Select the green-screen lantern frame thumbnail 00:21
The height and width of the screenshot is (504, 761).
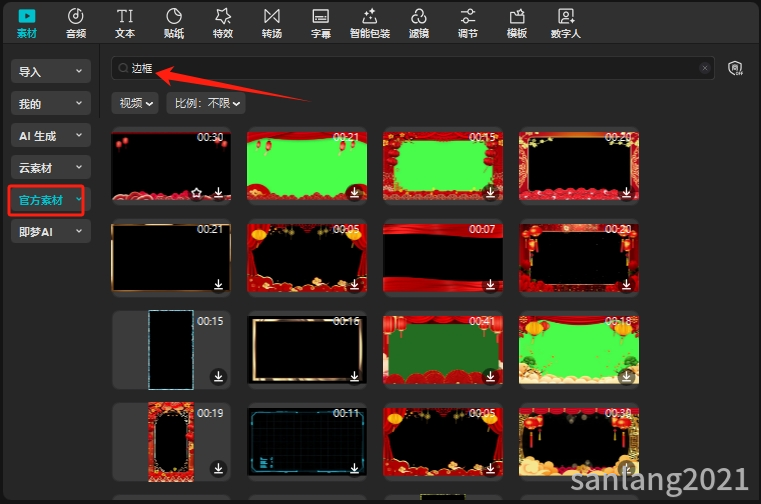click(x=307, y=165)
